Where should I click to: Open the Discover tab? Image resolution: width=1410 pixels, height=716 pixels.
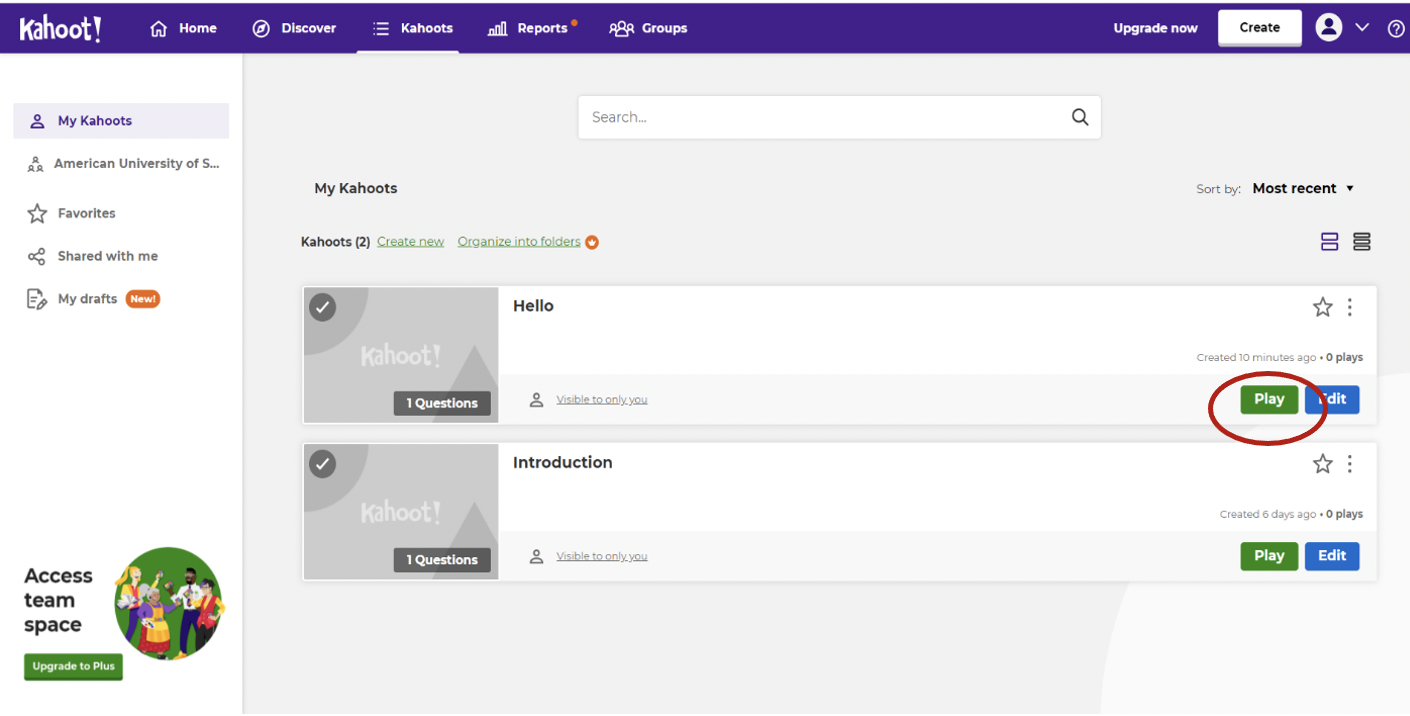(294, 28)
